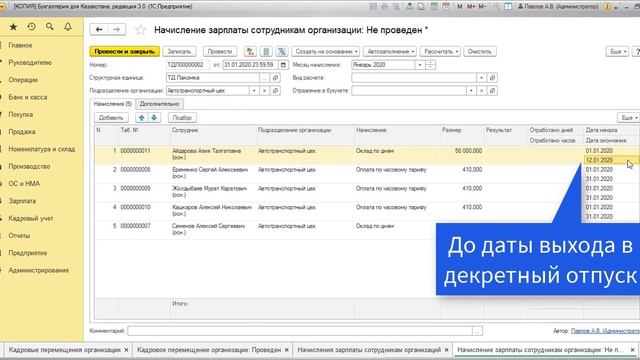Go forward with the right arrow button
The image size is (640, 360).
click(117, 29)
